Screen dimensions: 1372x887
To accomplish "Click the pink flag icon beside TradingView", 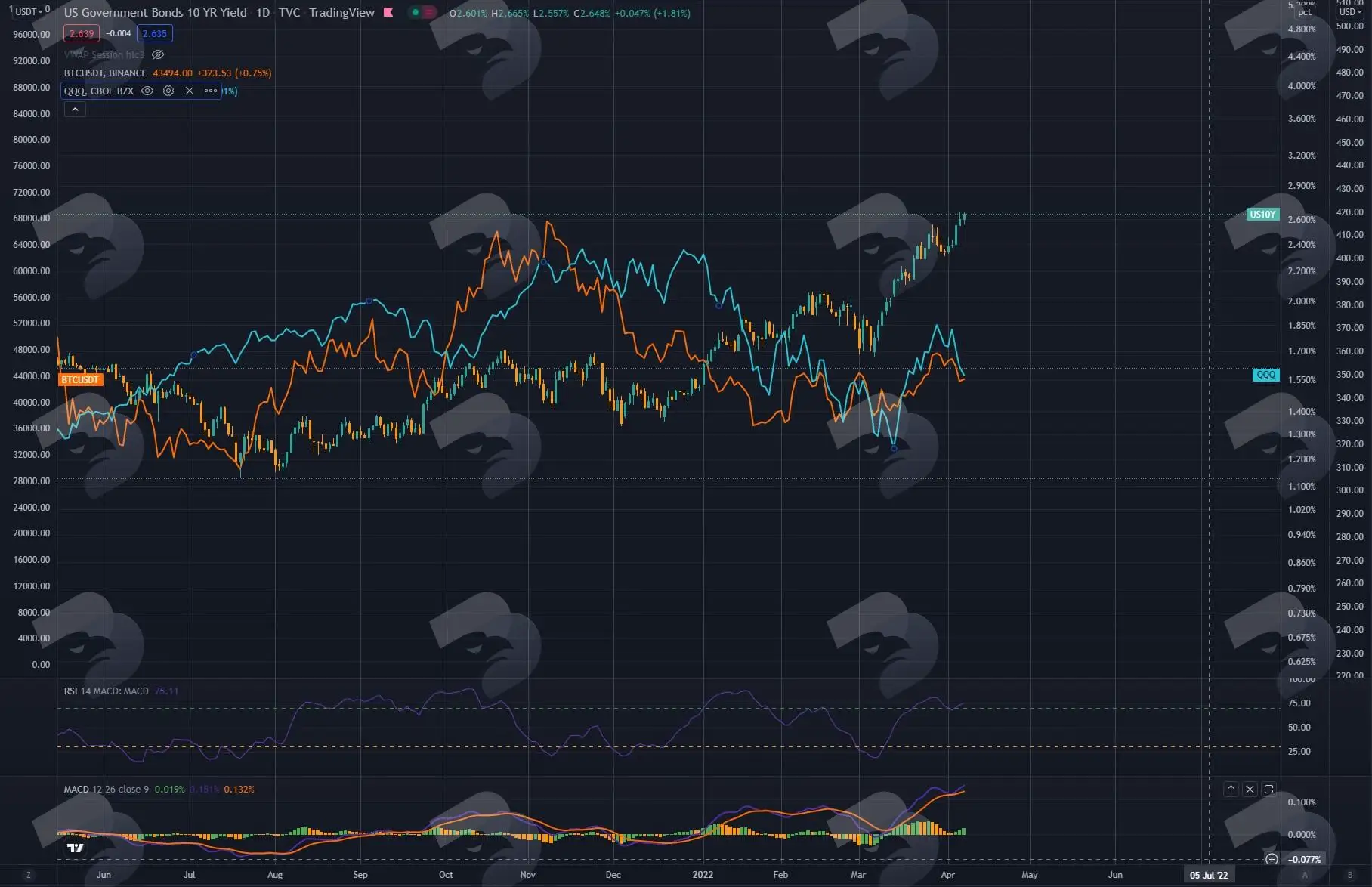I will click(x=388, y=12).
